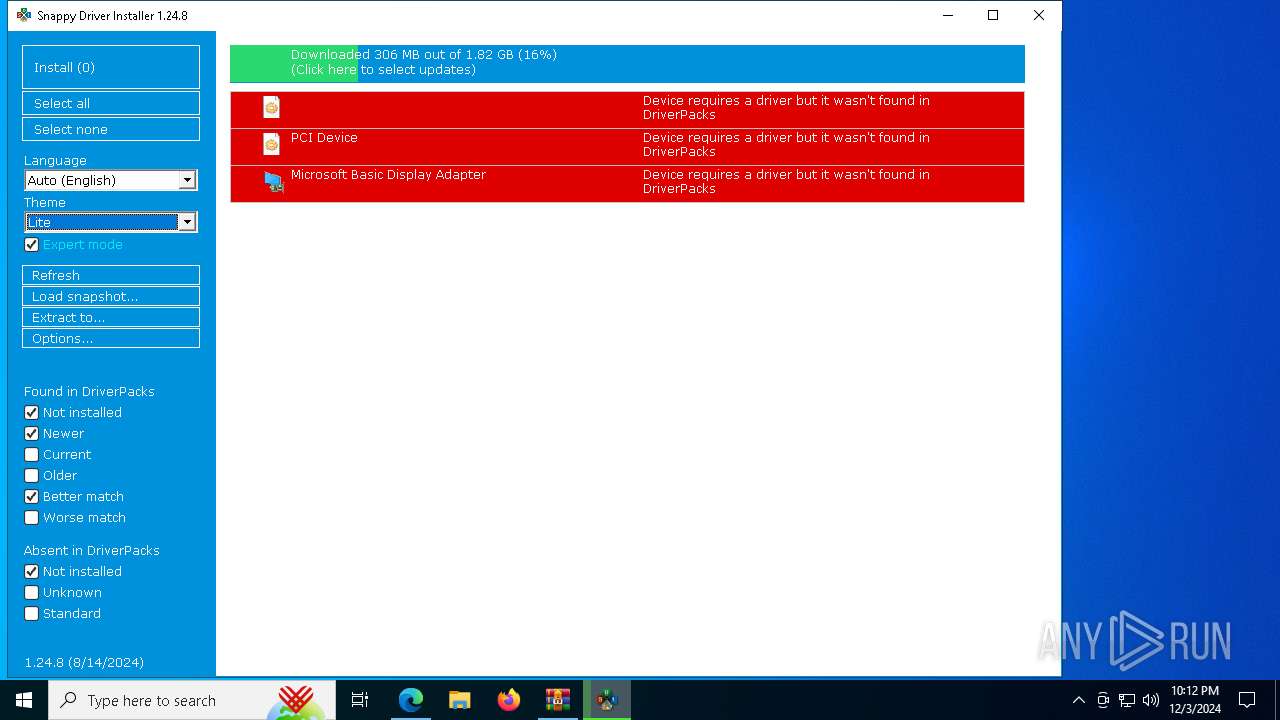This screenshot has height=720, width=1280.
Task: Click version text 1.24.8 (8/14/2024)
Action: (84, 663)
